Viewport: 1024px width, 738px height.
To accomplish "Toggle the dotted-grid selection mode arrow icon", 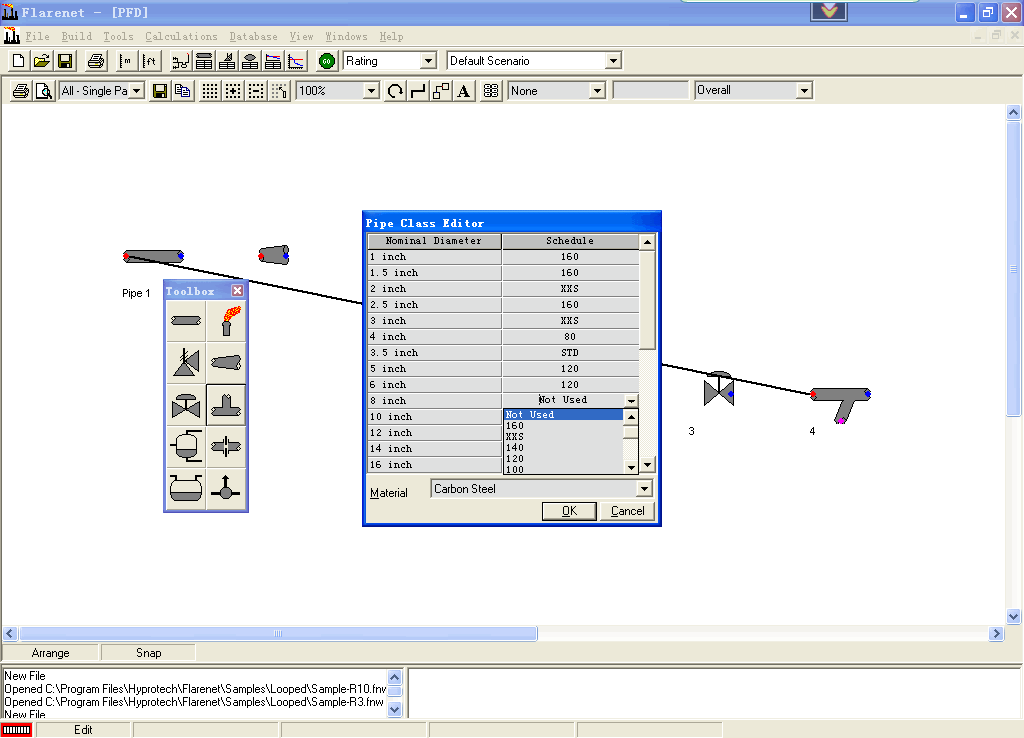I will [280, 91].
